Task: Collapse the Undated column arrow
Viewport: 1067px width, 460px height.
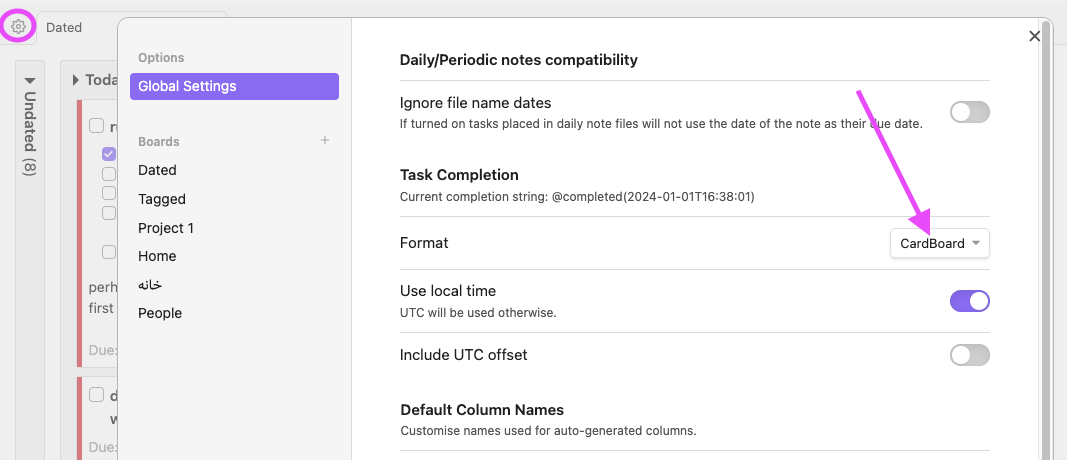Action: [30, 80]
